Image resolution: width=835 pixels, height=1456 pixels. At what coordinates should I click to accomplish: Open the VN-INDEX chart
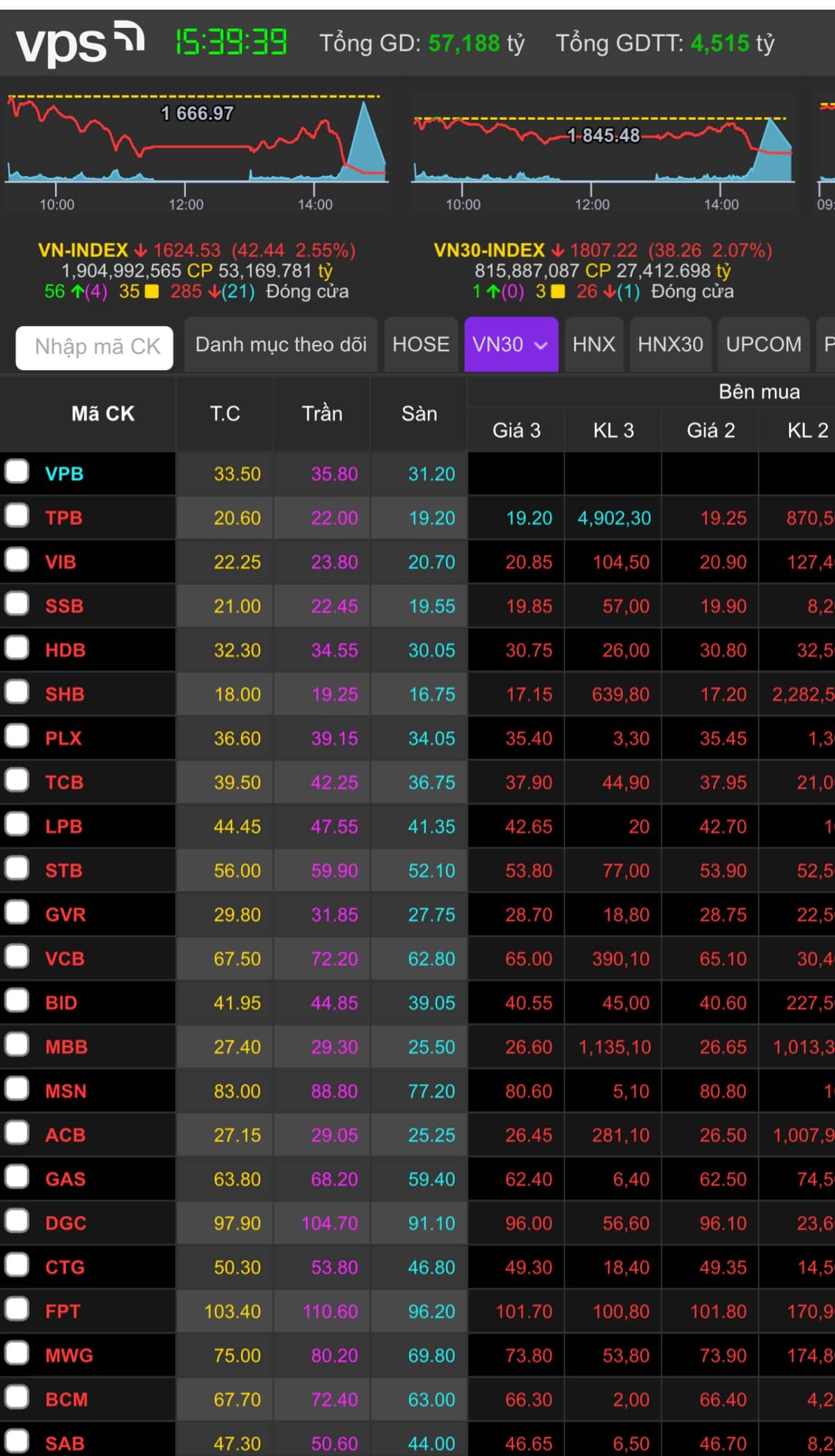point(196,143)
